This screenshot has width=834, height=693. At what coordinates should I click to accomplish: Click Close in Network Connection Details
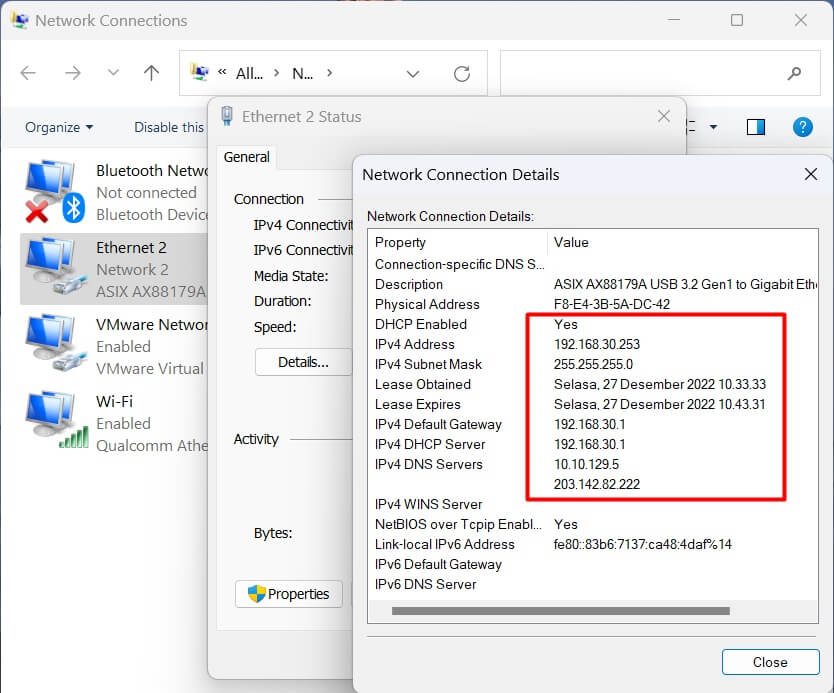tap(769, 662)
